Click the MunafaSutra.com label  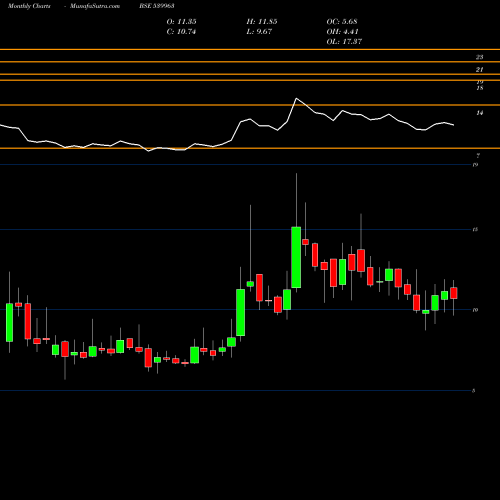click(95, 6)
